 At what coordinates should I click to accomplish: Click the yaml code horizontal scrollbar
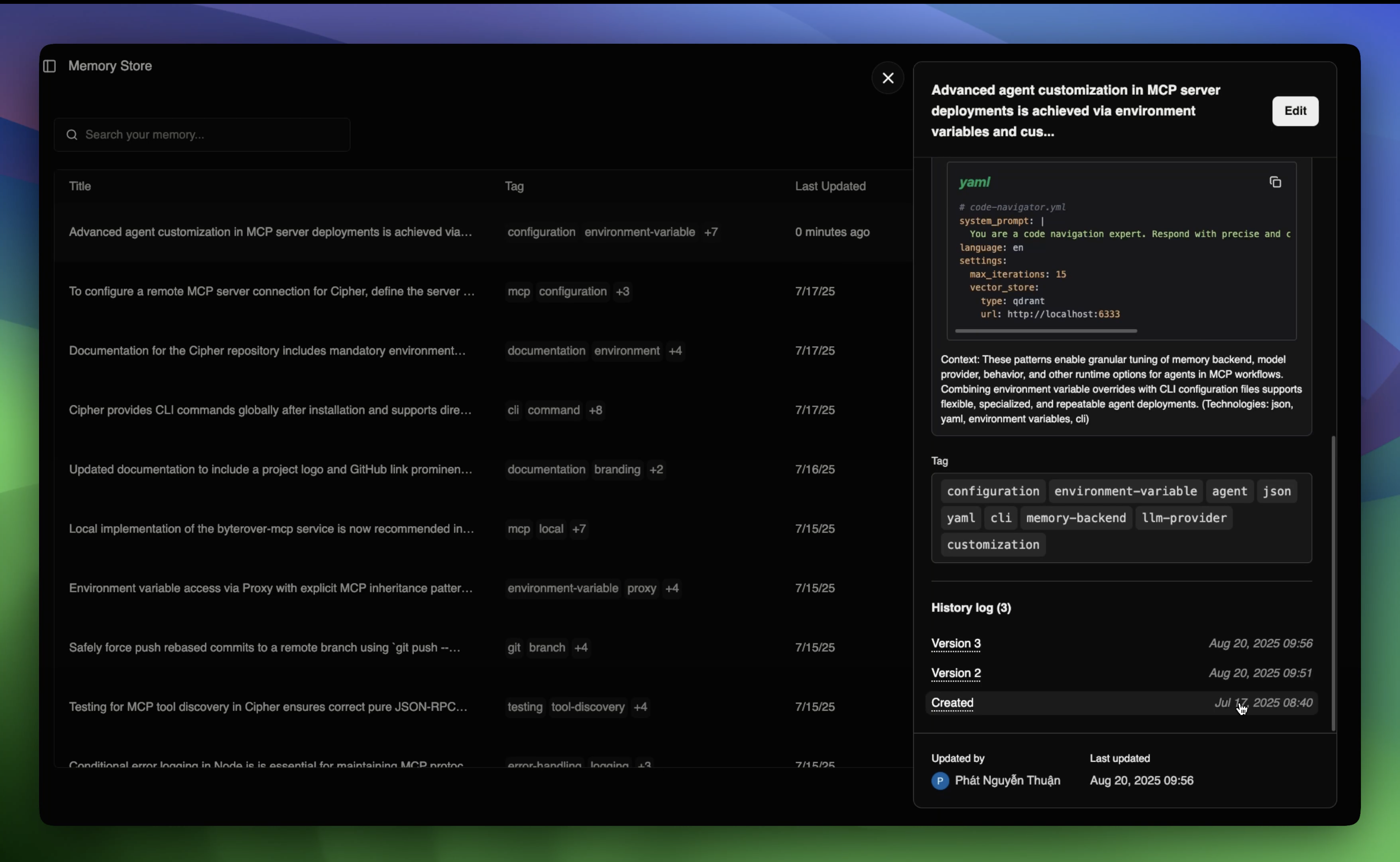[x=1045, y=331]
